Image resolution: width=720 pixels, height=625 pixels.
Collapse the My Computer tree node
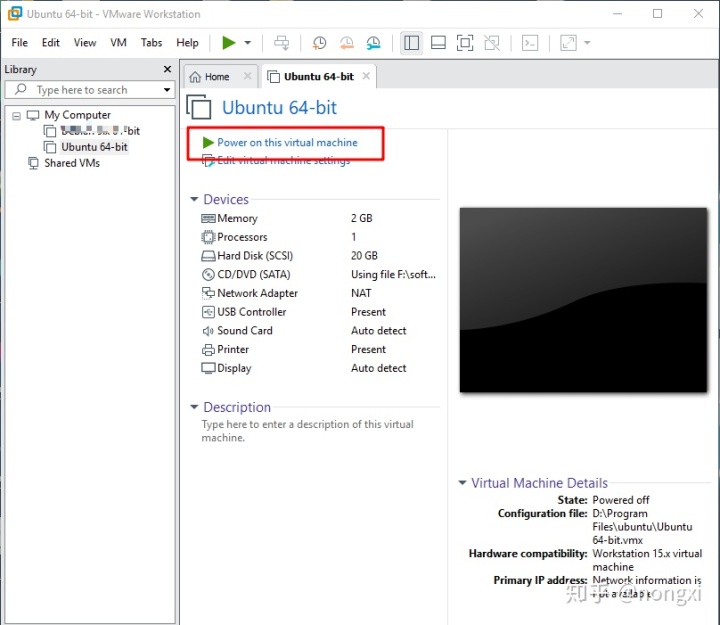(17, 116)
